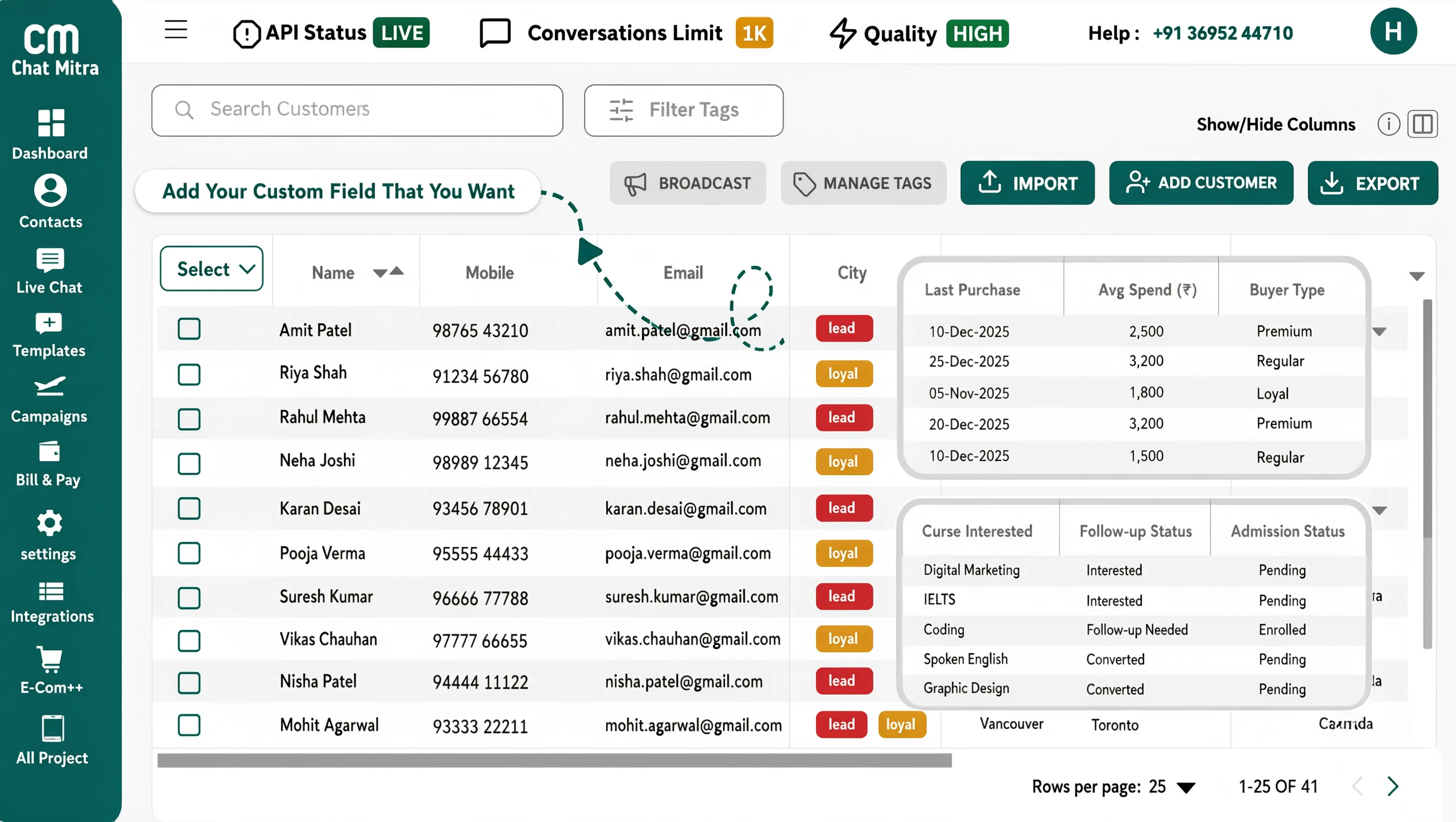1456x822 pixels.
Task: Open Templates in sidebar
Action: pos(49,335)
